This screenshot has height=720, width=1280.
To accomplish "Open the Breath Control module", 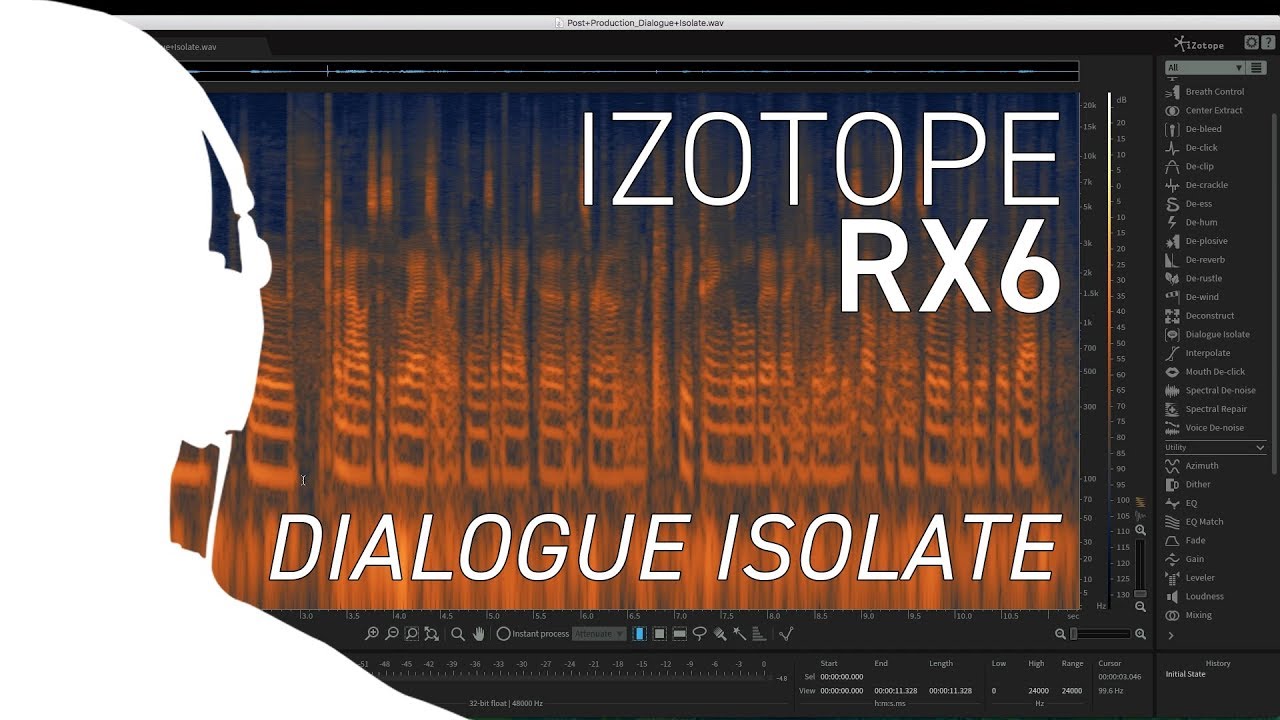I will click(x=1205, y=92).
